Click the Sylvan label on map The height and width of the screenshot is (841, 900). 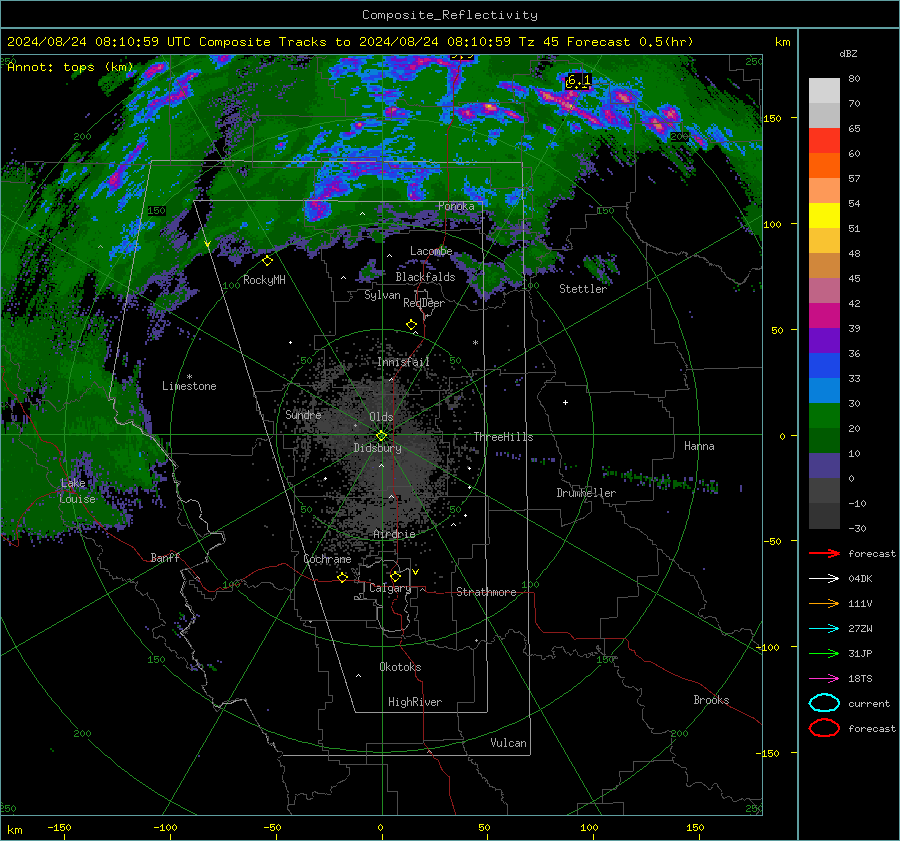(382, 295)
